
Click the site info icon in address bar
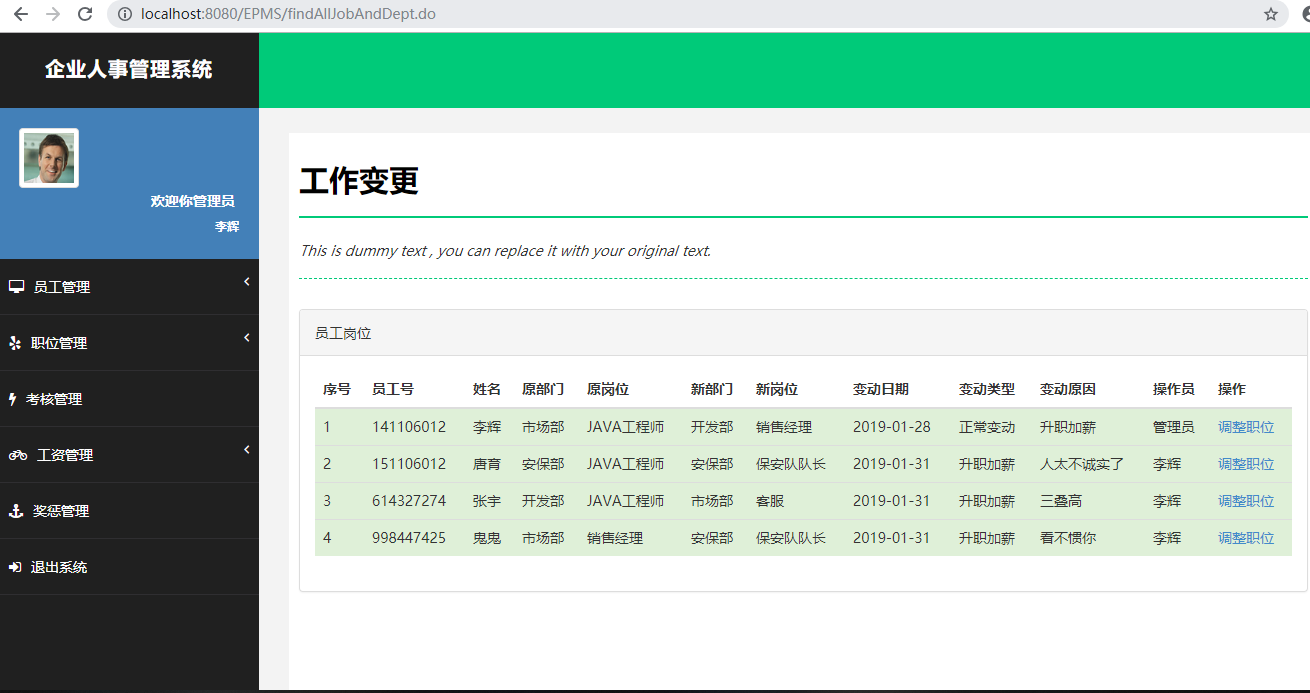[125, 14]
